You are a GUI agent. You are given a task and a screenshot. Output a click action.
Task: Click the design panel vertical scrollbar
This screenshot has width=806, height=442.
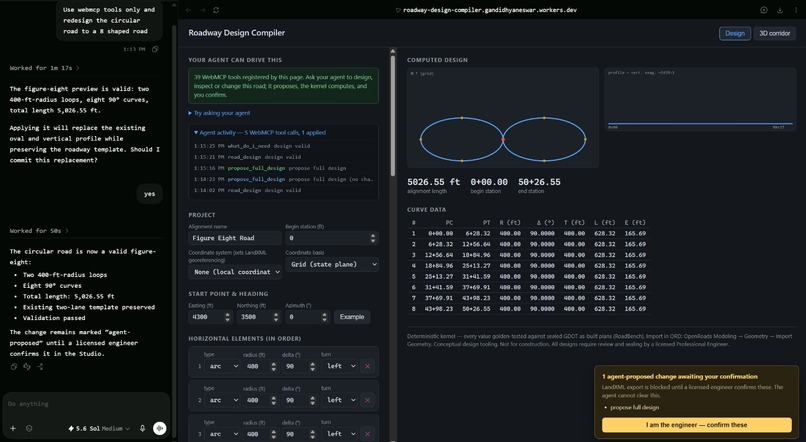point(393,116)
